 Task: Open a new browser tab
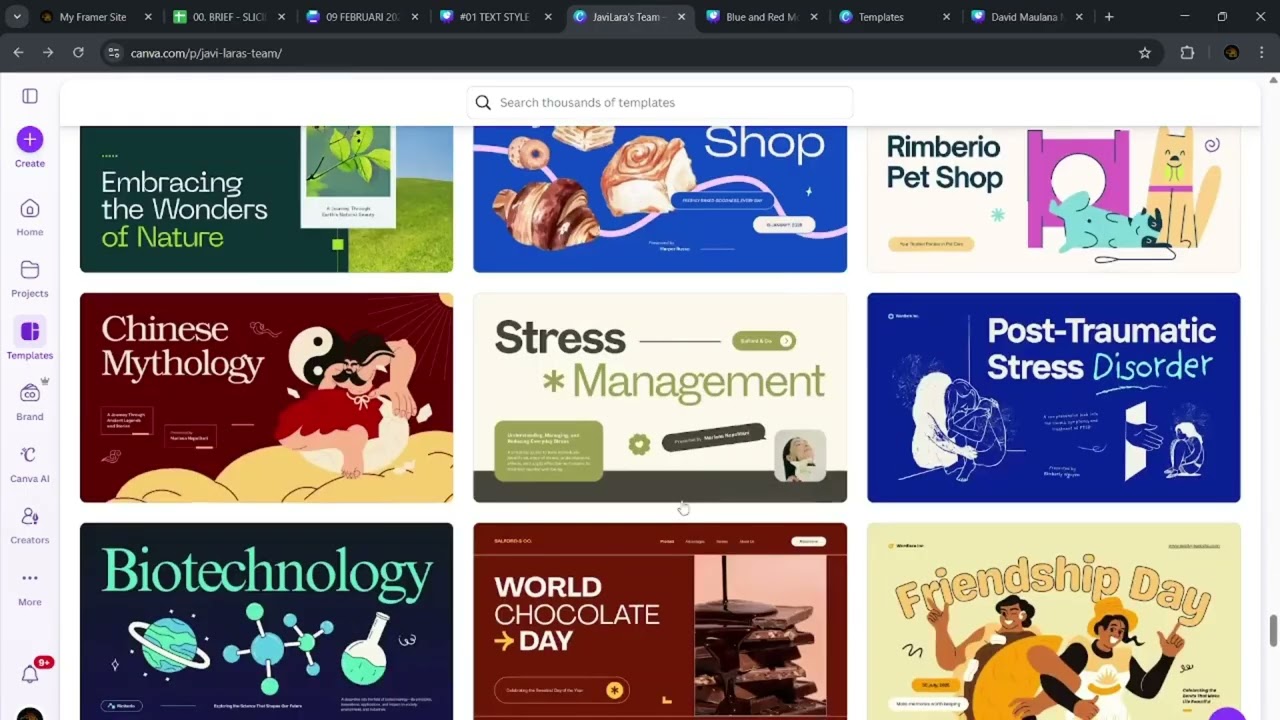pyautogui.click(x=1108, y=17)
